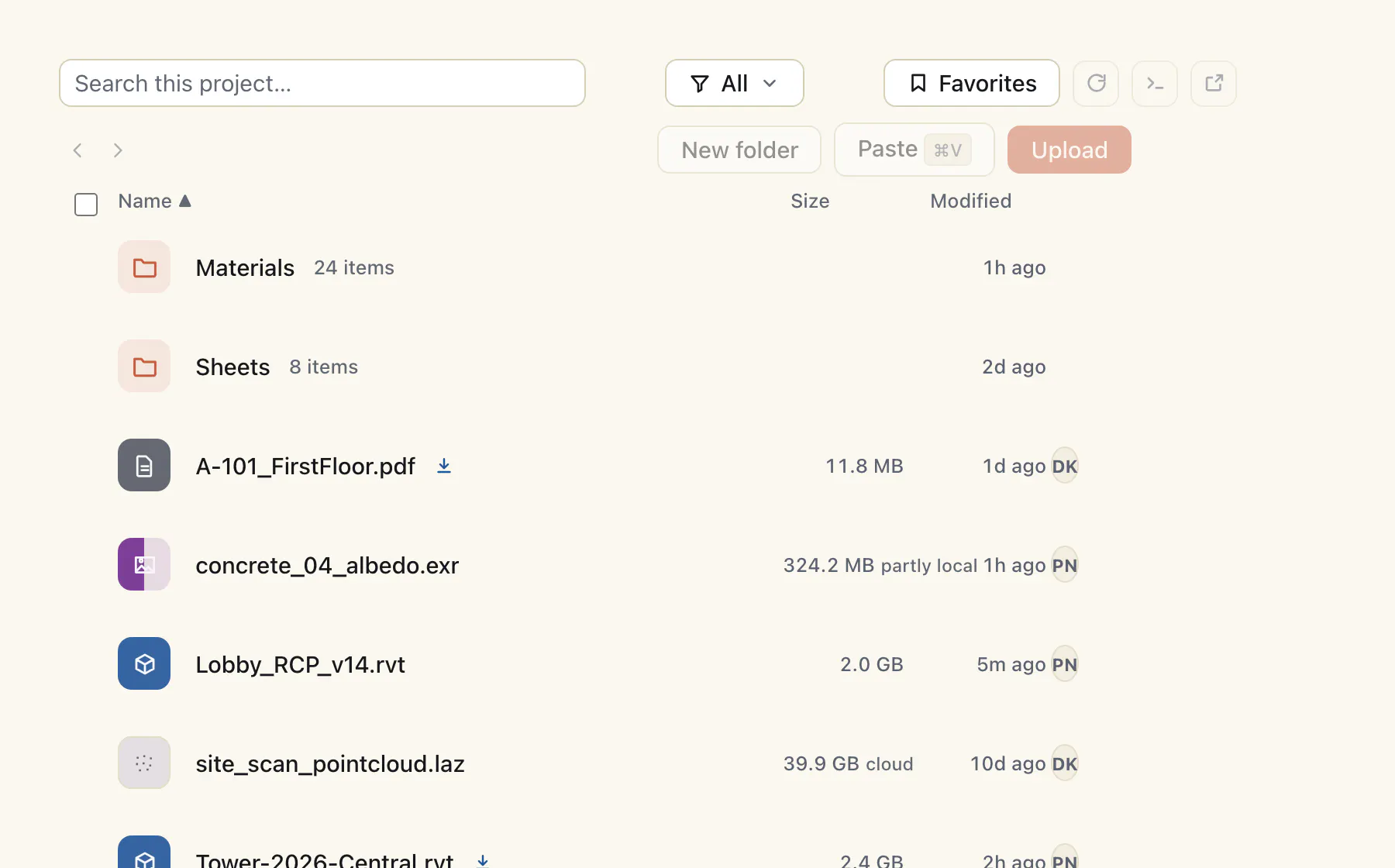Select the file name Lobby_RCP_v14.rvt

point(300,664)
